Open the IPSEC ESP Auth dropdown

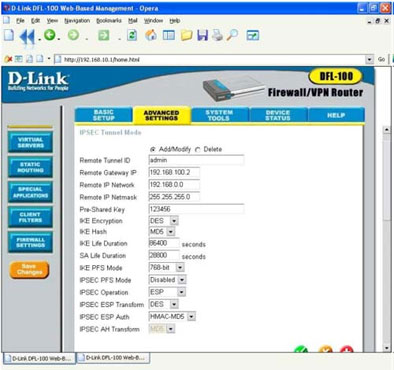point(191,317)
